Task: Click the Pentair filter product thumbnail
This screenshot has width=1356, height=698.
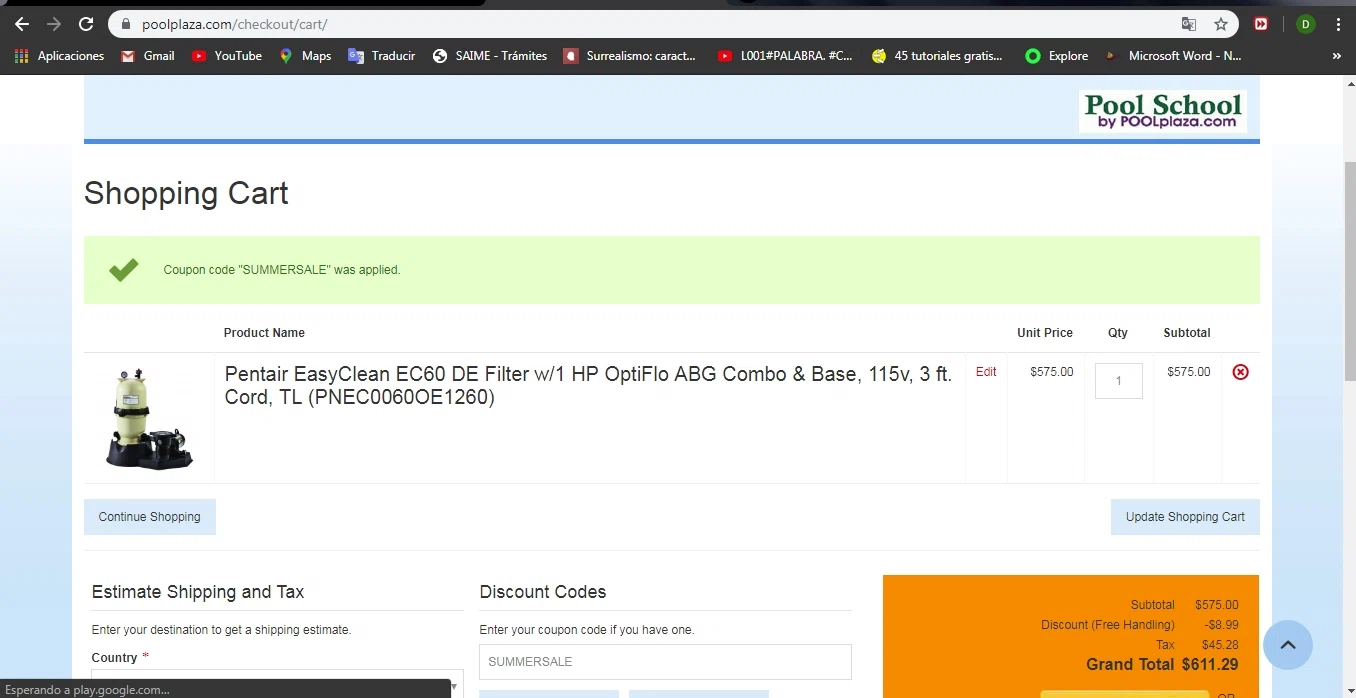Action: (x=149, y=419)
